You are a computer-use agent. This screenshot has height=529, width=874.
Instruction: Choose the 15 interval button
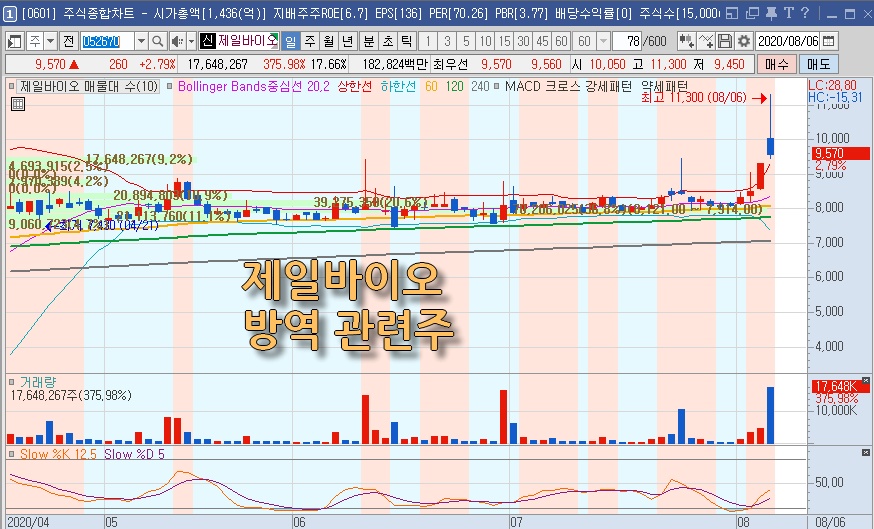tap(504, 41)
